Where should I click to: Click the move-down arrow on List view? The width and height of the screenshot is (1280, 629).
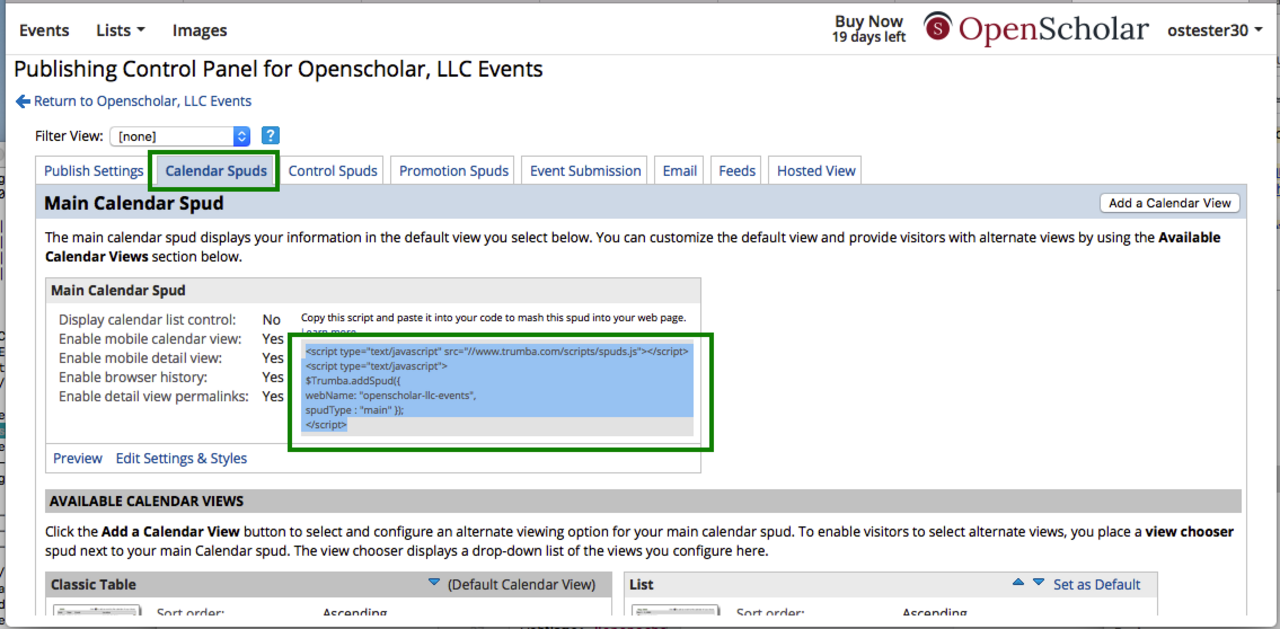coord(1038,583)
